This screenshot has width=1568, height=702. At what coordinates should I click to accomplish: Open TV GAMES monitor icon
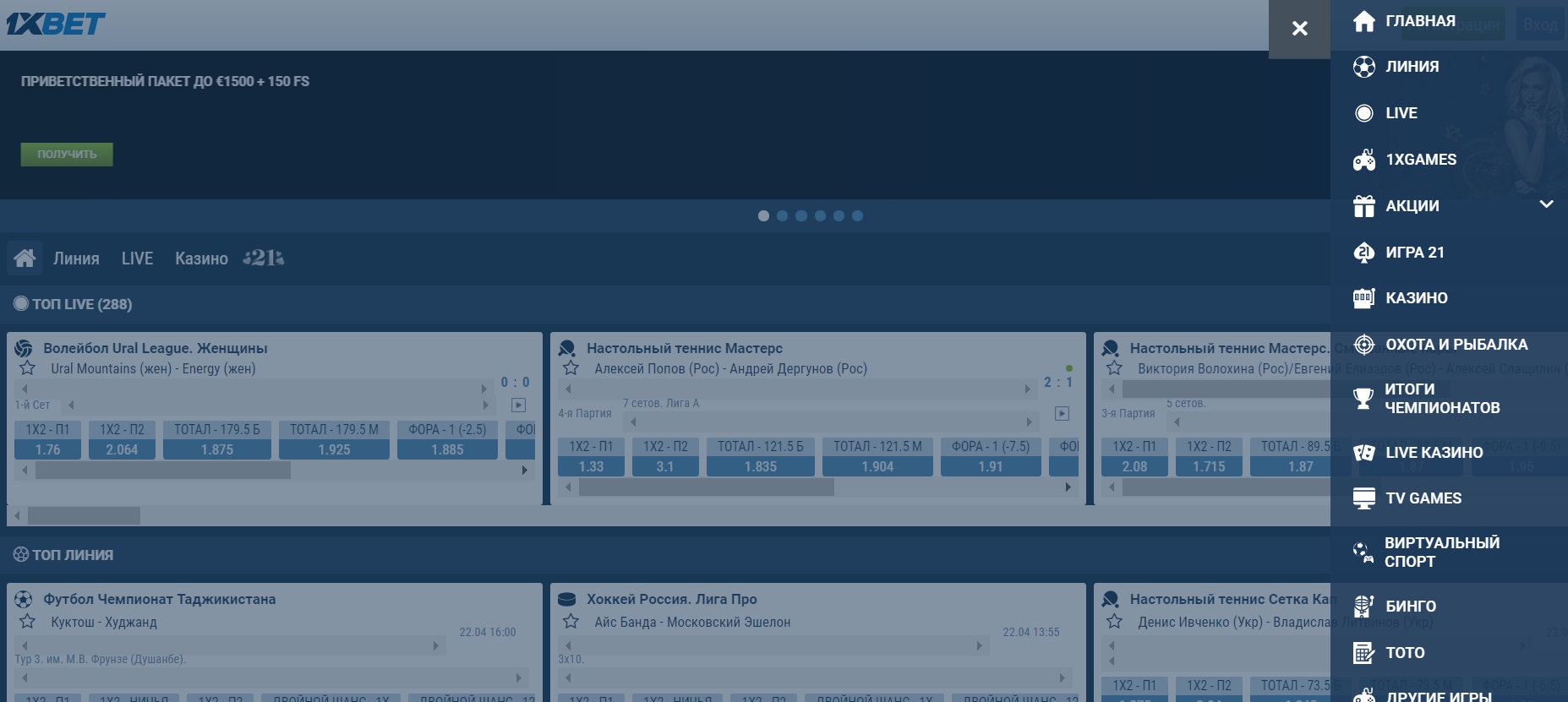click(x=1363, y=498)
